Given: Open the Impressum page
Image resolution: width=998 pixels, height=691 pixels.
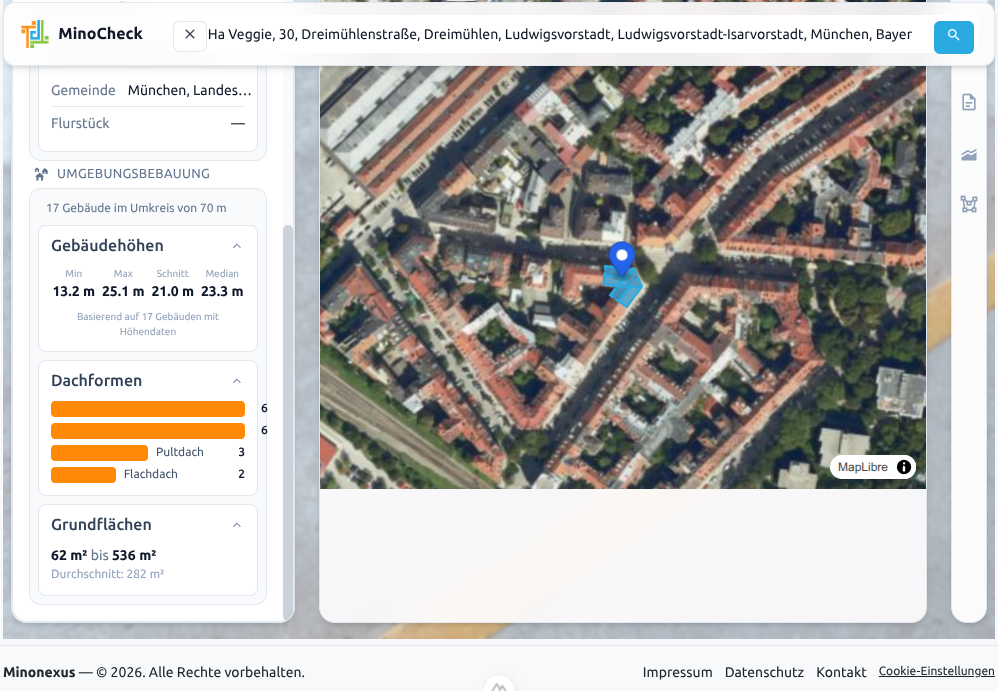Looking at the screenshot, I should pyautogui.click(x=678, y=672).
